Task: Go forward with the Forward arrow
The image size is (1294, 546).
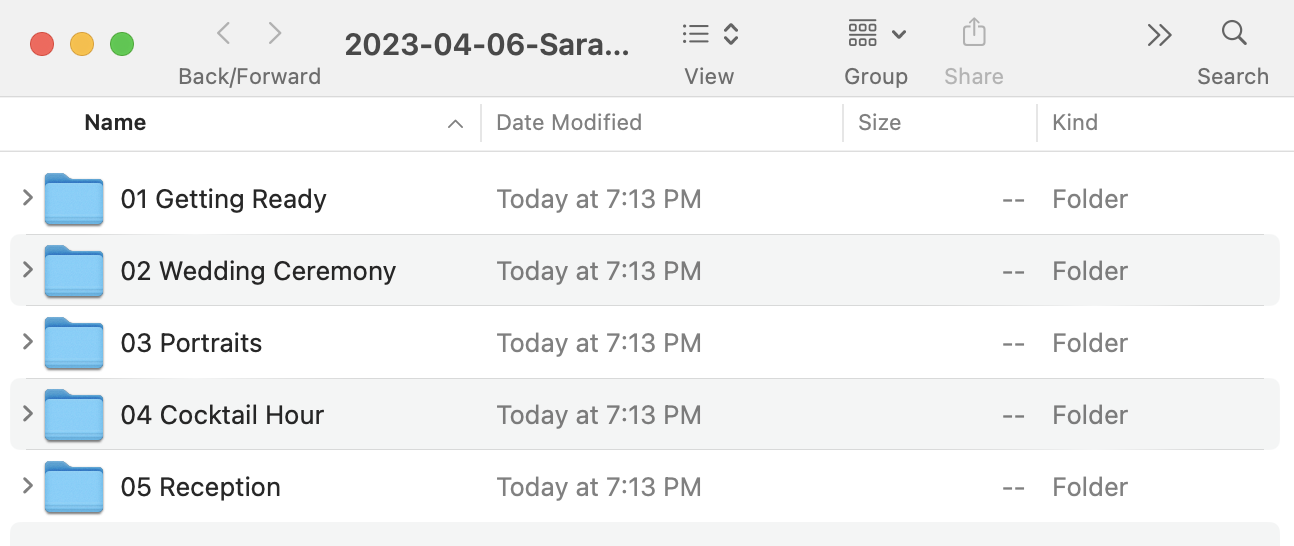Action: (275, 35)
